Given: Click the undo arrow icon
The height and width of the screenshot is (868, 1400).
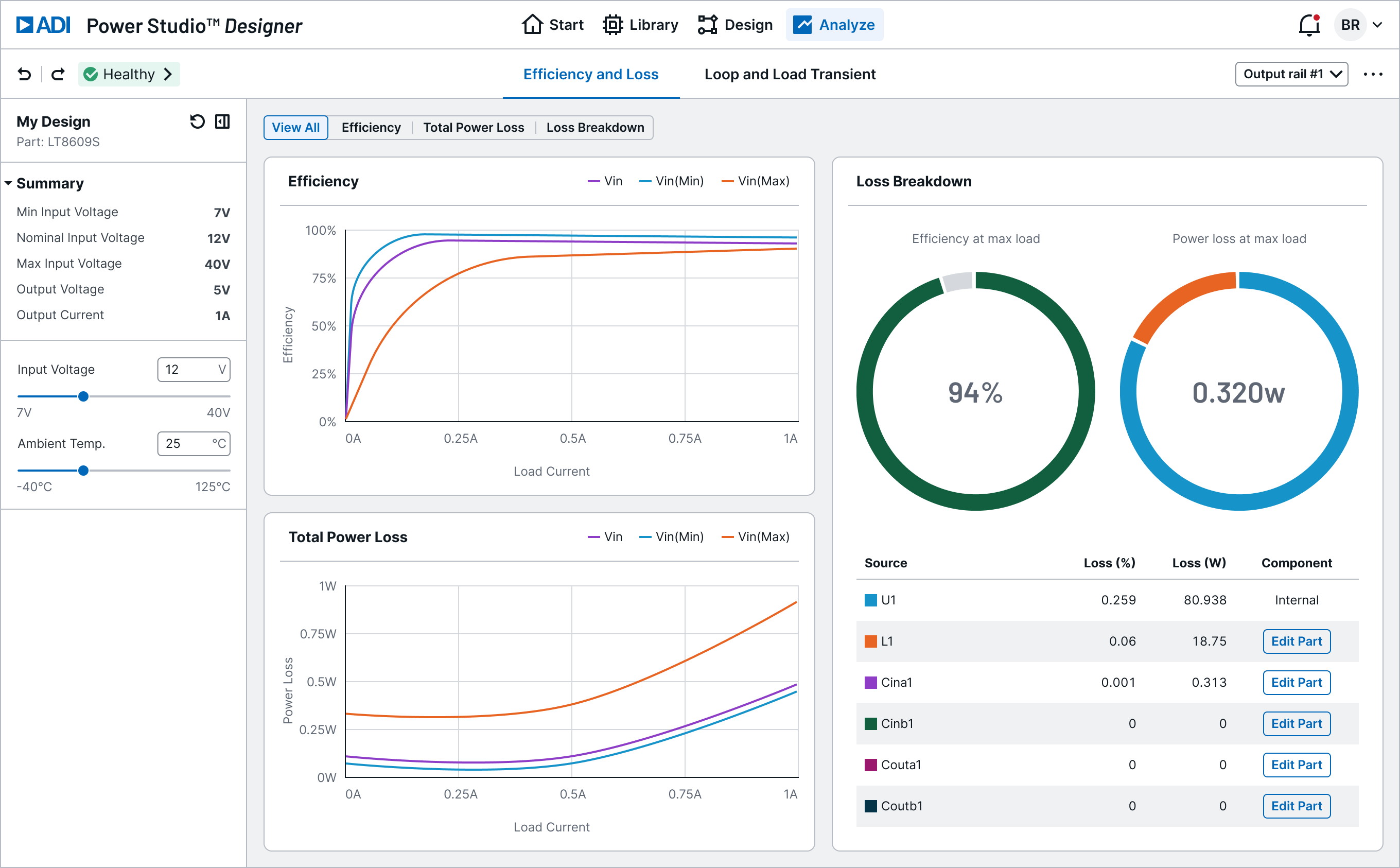Looking at the screenshot, I should (24, 74).
